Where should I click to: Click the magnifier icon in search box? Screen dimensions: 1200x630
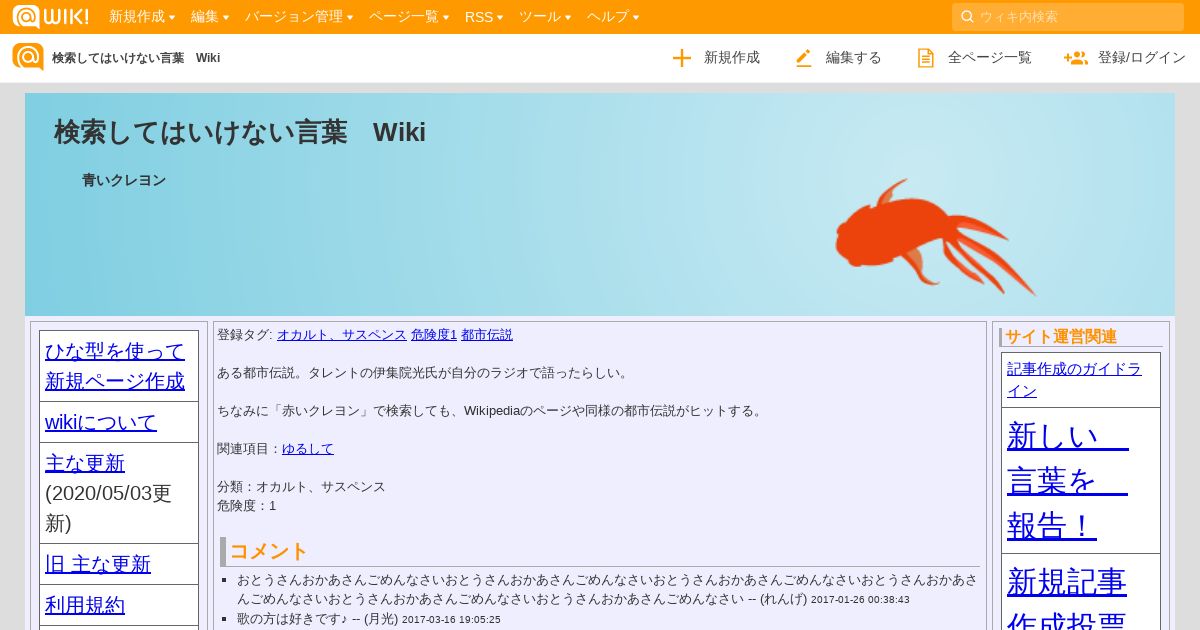tap(967, 17)
